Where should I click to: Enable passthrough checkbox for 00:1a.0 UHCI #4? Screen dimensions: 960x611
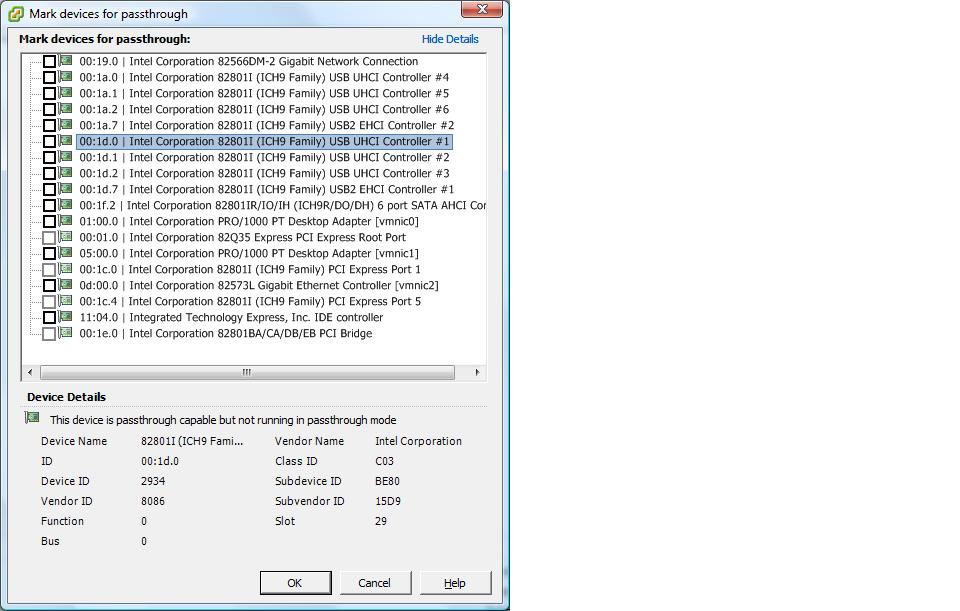pos(50,77)
